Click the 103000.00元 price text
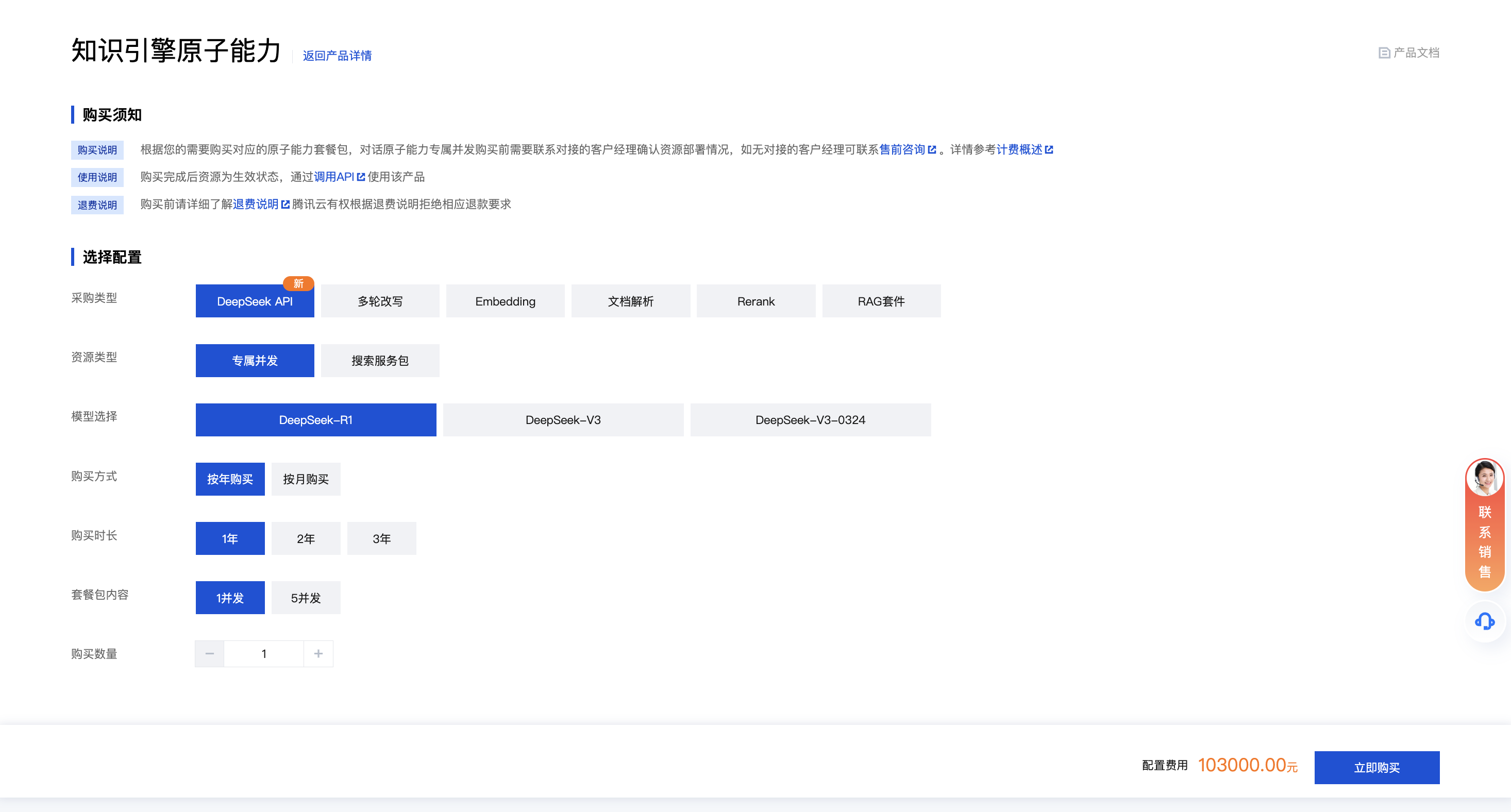 (x=1248, y=765)
